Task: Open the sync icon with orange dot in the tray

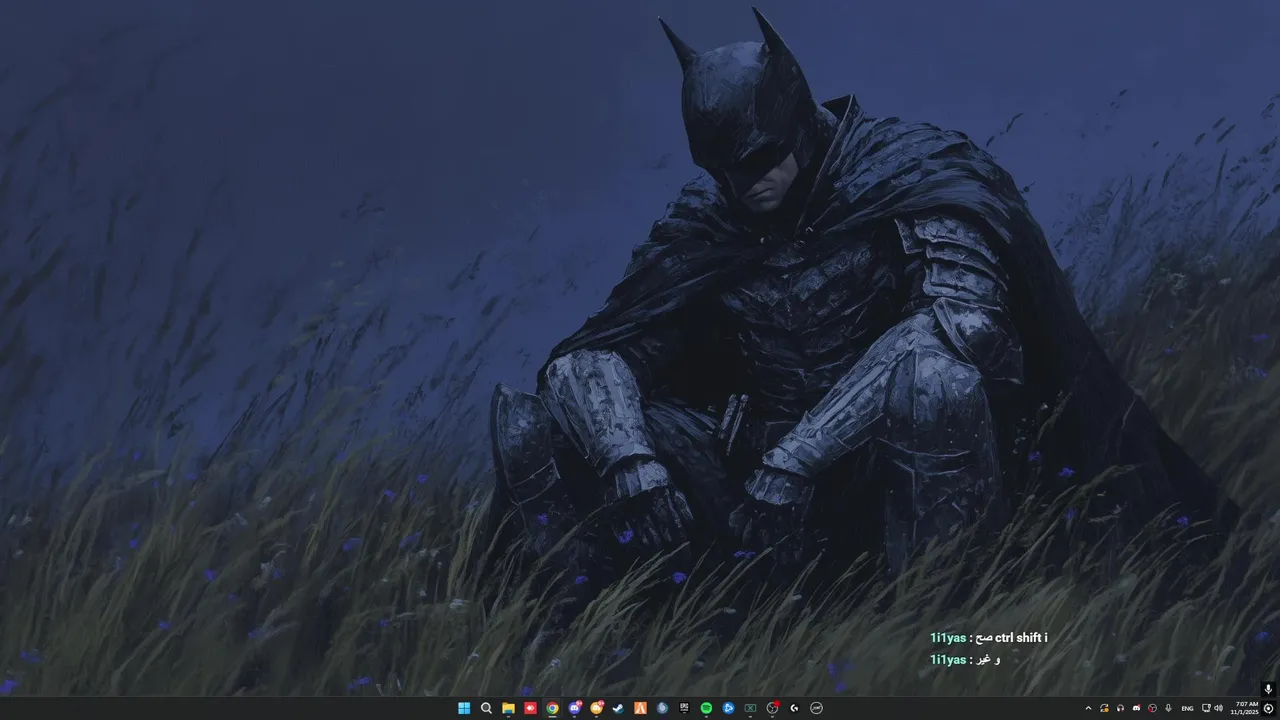Action: coord(1104,708)
